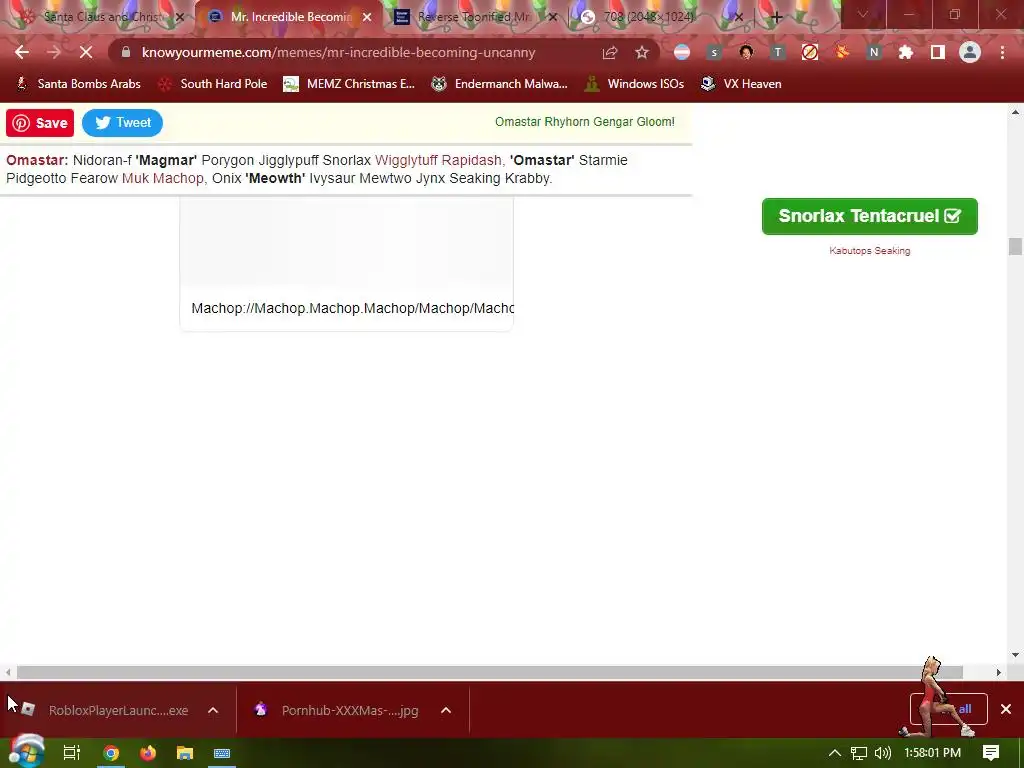Share this page via the share icon
Viewport: 1024px width, 768px height.
pos(610,52)
